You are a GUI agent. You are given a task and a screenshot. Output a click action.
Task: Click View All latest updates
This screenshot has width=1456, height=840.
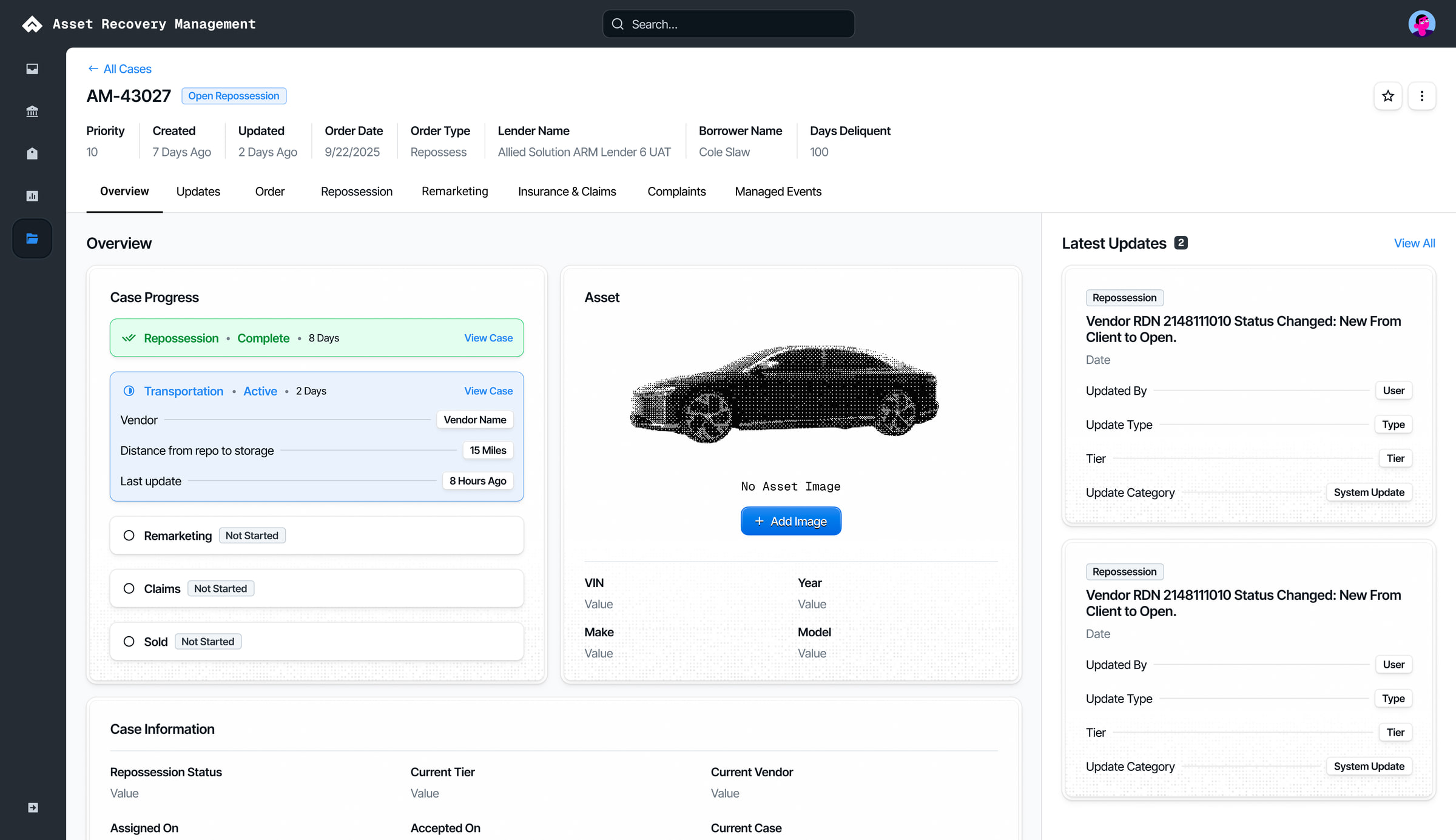click(1415, 243)
